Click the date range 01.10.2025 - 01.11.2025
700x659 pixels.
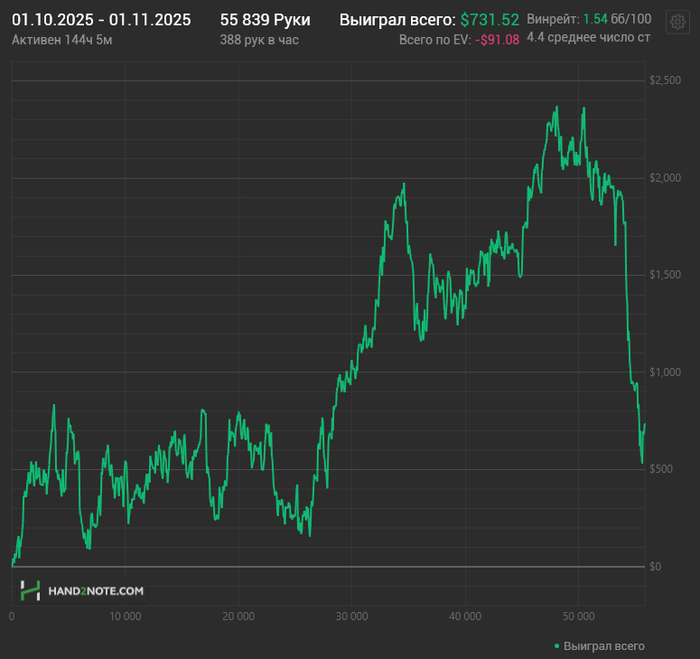(101, 20)
